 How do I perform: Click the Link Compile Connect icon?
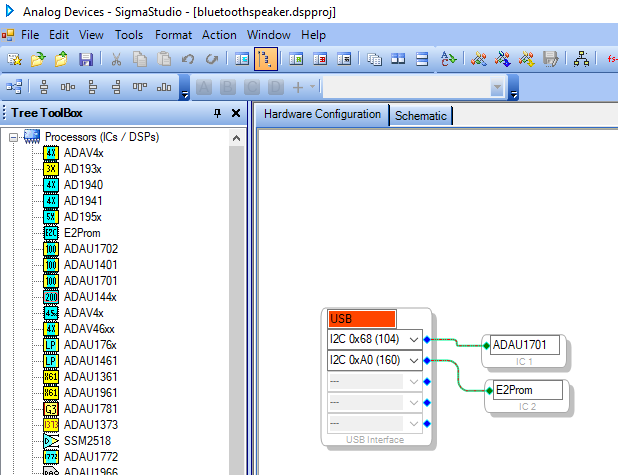point(478,59)
